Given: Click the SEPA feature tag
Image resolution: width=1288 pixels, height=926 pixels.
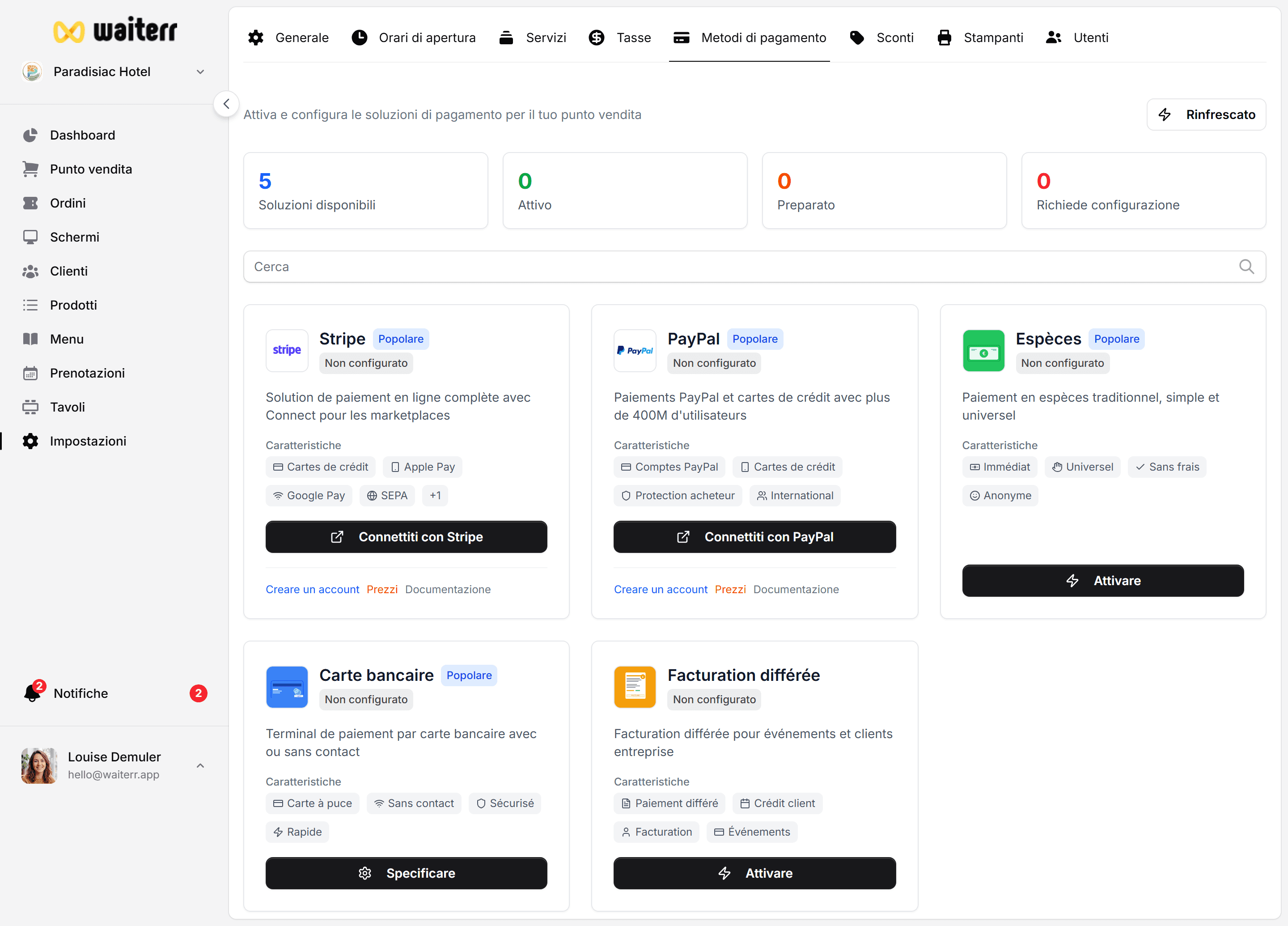Looking at the screenshot, I should click(x=387, y=495).
